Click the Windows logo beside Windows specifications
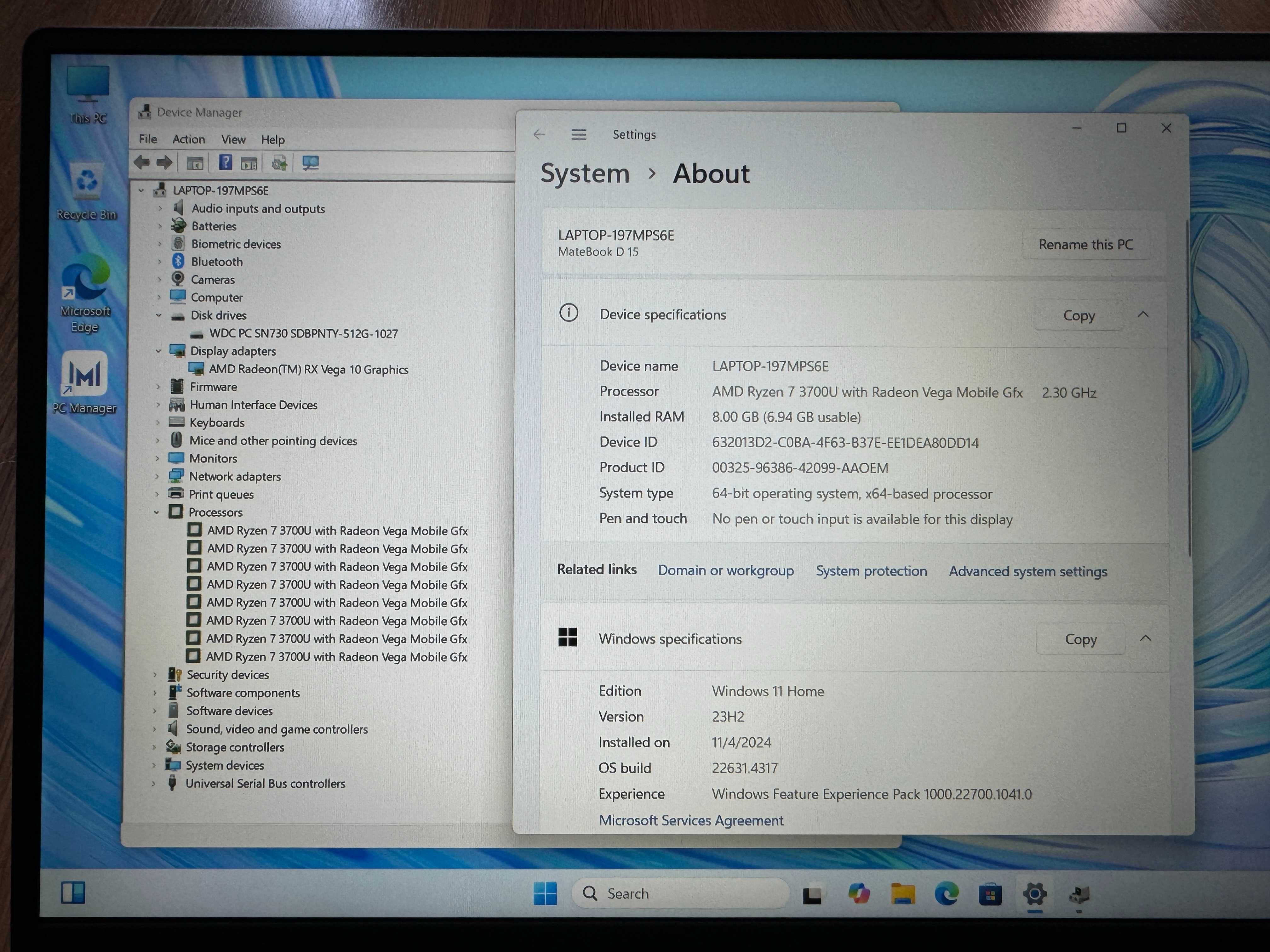Screen dimensions: 1270x952 point(568,637)
